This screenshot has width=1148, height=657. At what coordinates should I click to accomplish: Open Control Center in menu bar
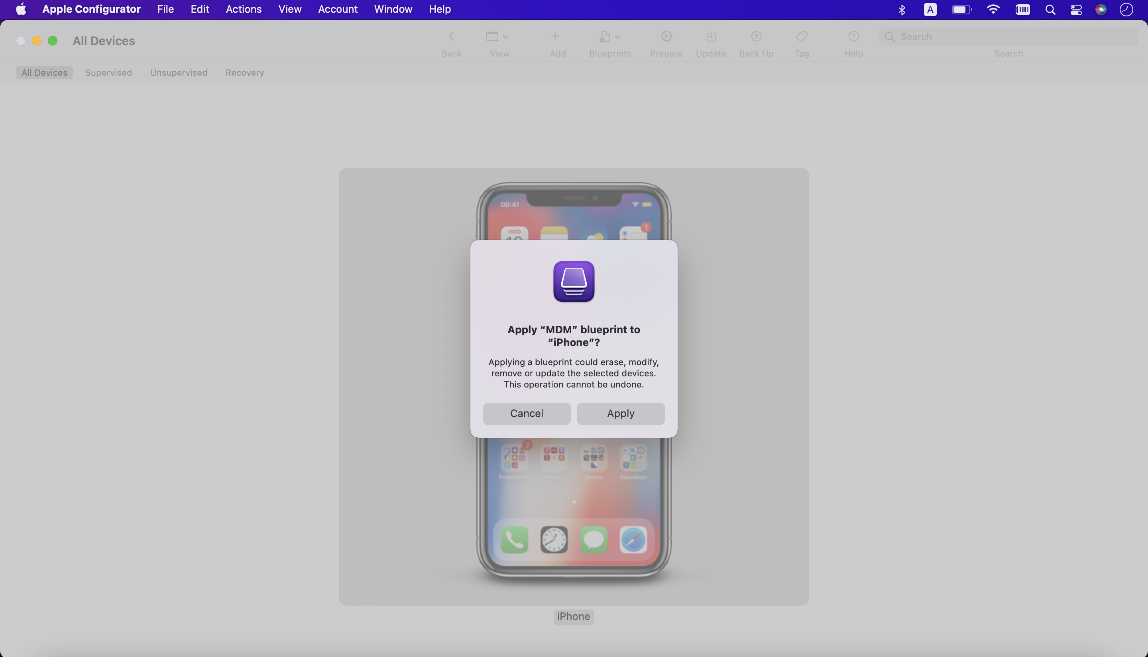[x=1076, y=10]
